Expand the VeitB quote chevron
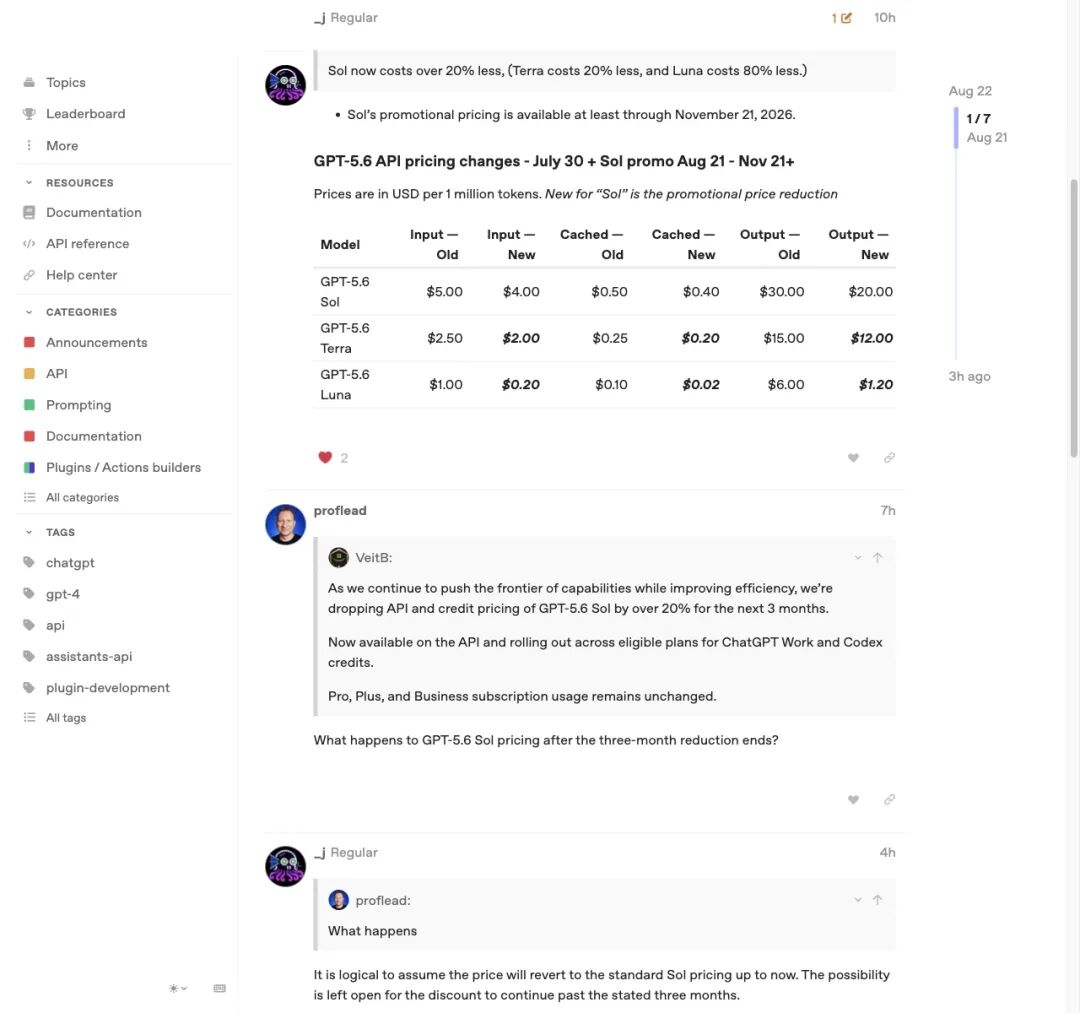Screen dimensions: 1080x1013 (858, 558)
